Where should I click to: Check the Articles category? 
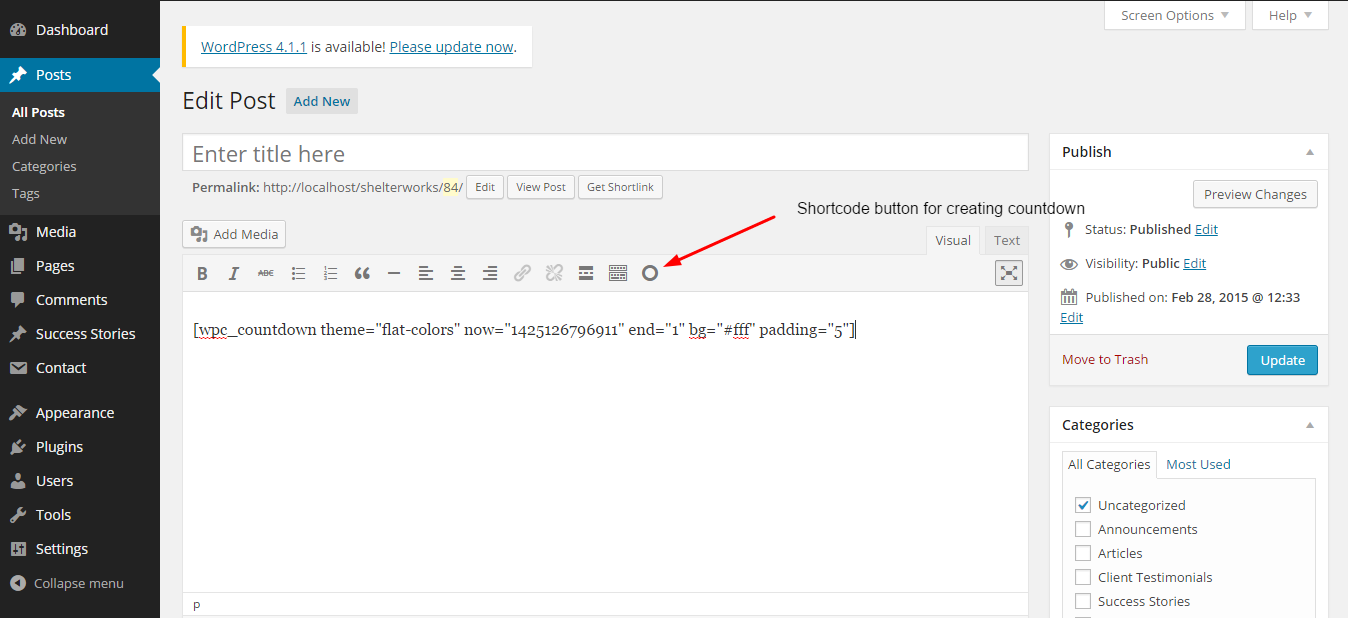click(1083, 553)
